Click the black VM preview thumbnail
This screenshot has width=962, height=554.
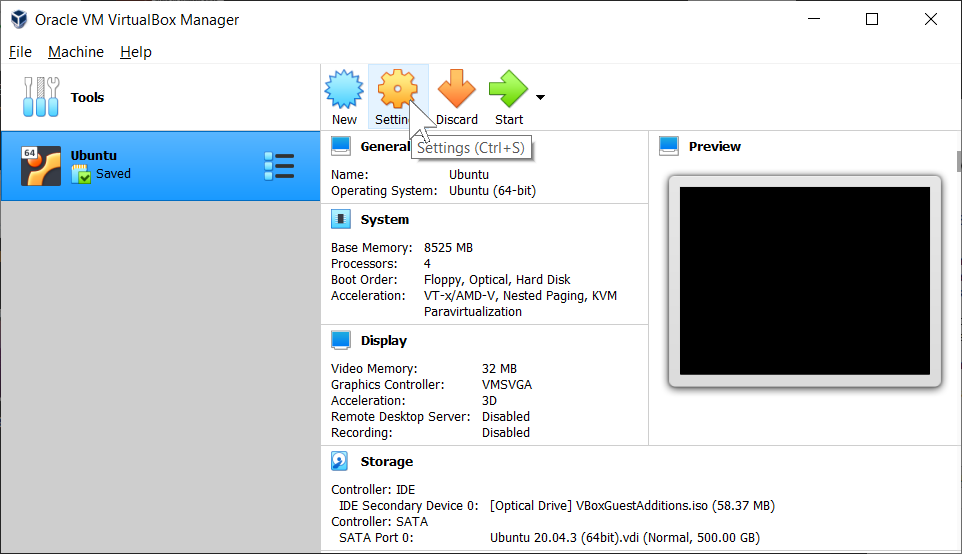coord(804,280)
